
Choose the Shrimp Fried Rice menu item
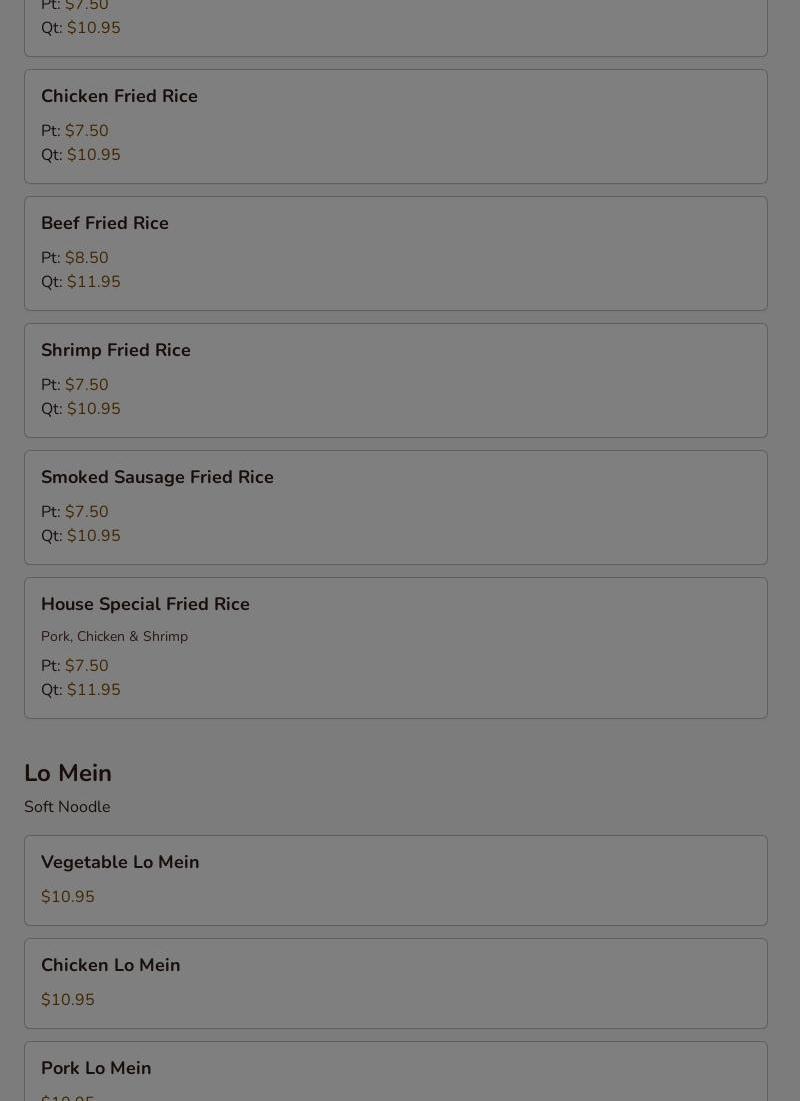tap(395, 381)
